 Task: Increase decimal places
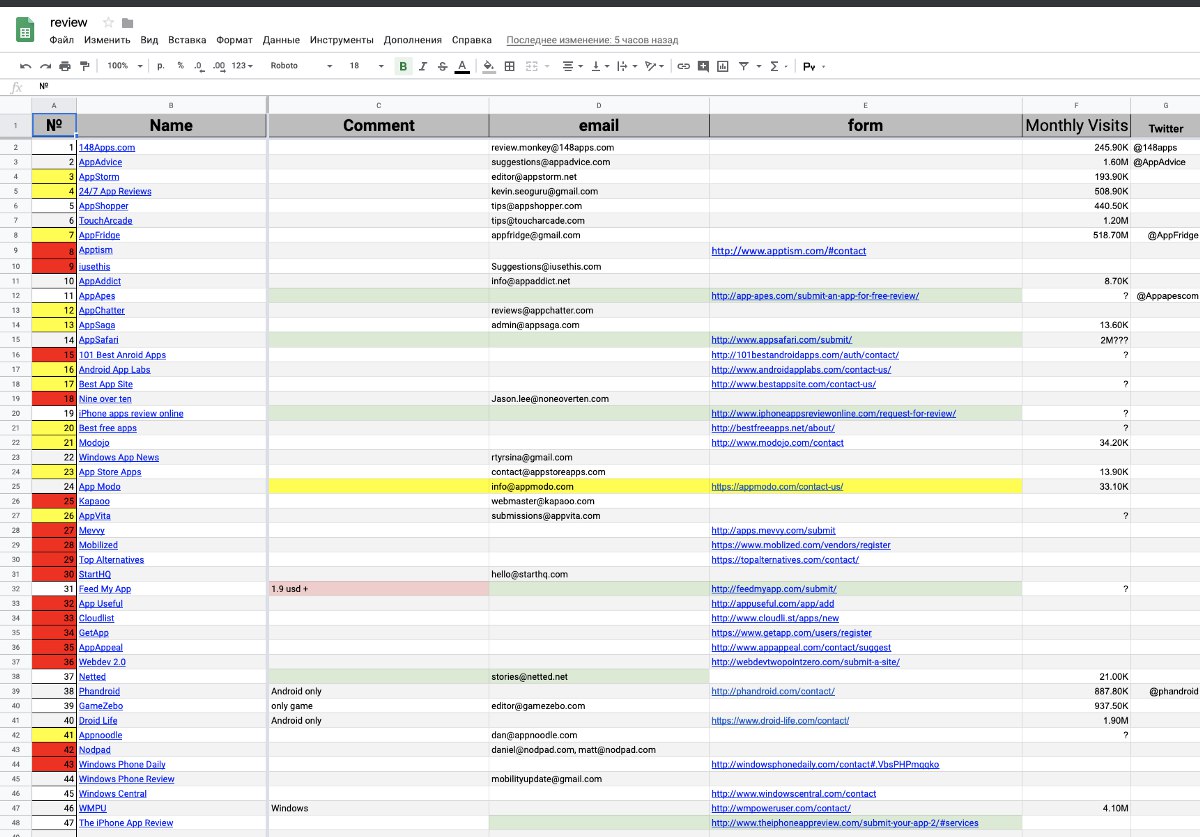pos(217,66)
